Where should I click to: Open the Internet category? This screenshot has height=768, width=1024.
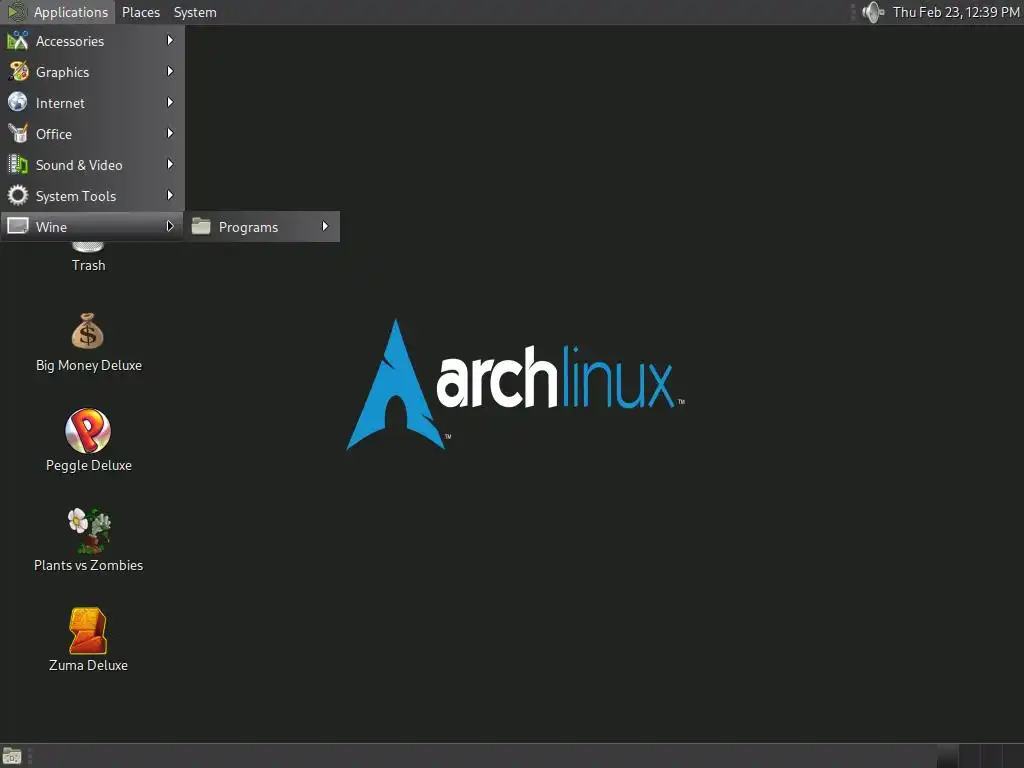point(92,103)
